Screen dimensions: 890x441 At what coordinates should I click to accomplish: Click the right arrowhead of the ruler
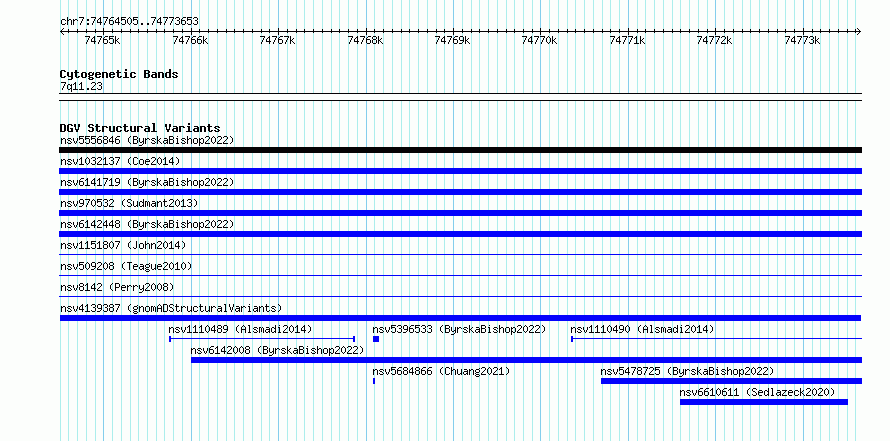coord(859,31)
